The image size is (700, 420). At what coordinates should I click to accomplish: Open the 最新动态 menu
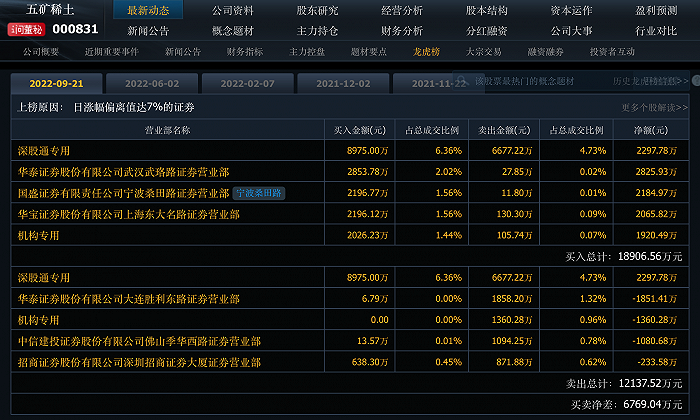pyautogui.click(x=148, y=10)
